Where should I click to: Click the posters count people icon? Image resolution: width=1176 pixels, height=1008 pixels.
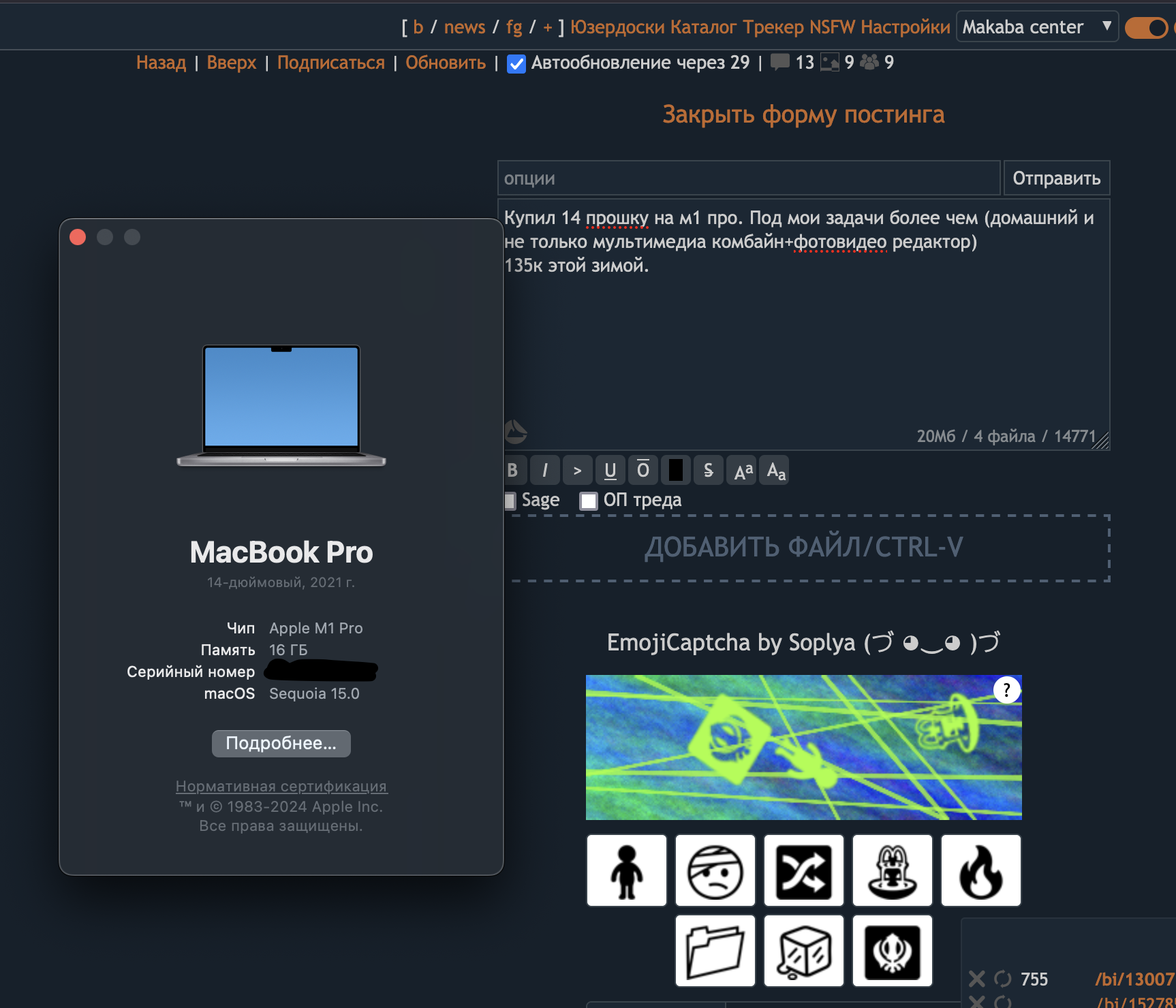[x=869, y=62]
